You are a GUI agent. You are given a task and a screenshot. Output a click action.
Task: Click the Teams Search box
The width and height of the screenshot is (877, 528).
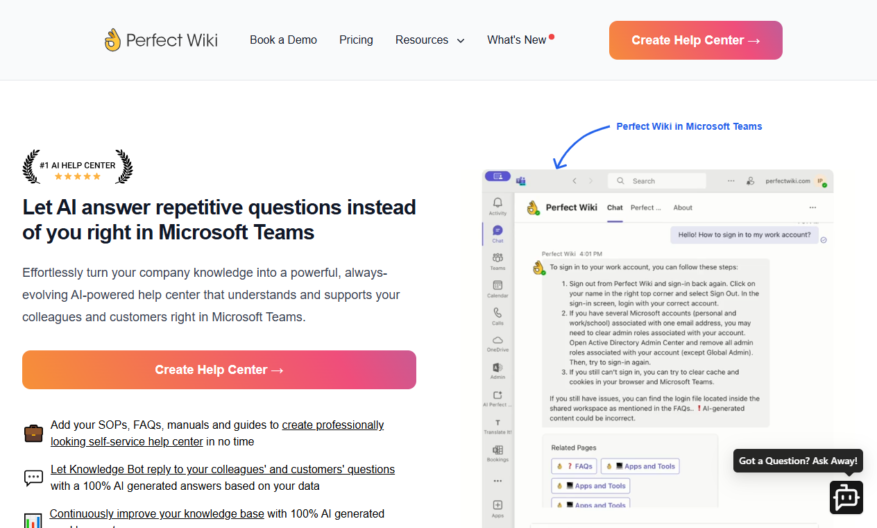click(x=657, y=181)
